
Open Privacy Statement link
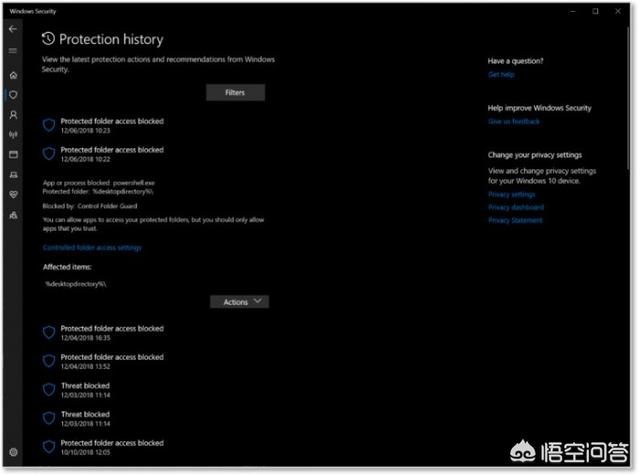(x=515, y=220)
